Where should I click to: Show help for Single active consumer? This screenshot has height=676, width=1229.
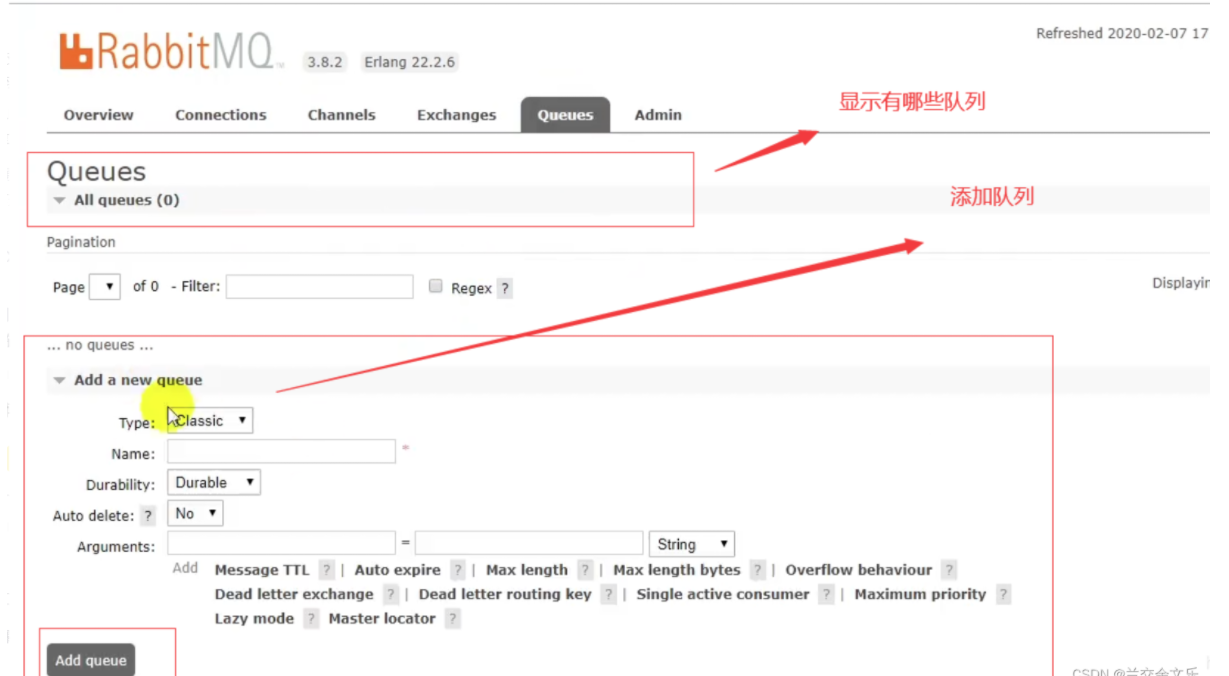826,594
